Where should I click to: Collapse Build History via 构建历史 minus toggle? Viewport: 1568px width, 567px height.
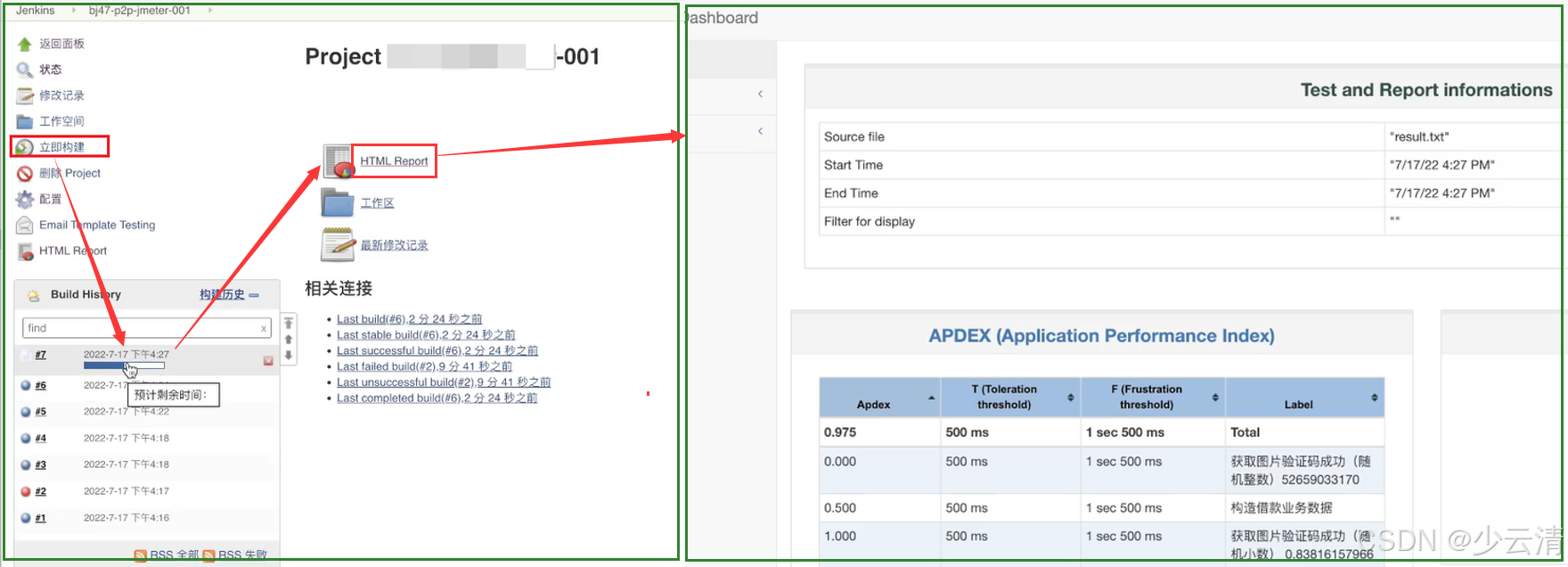tap(254, 295)
